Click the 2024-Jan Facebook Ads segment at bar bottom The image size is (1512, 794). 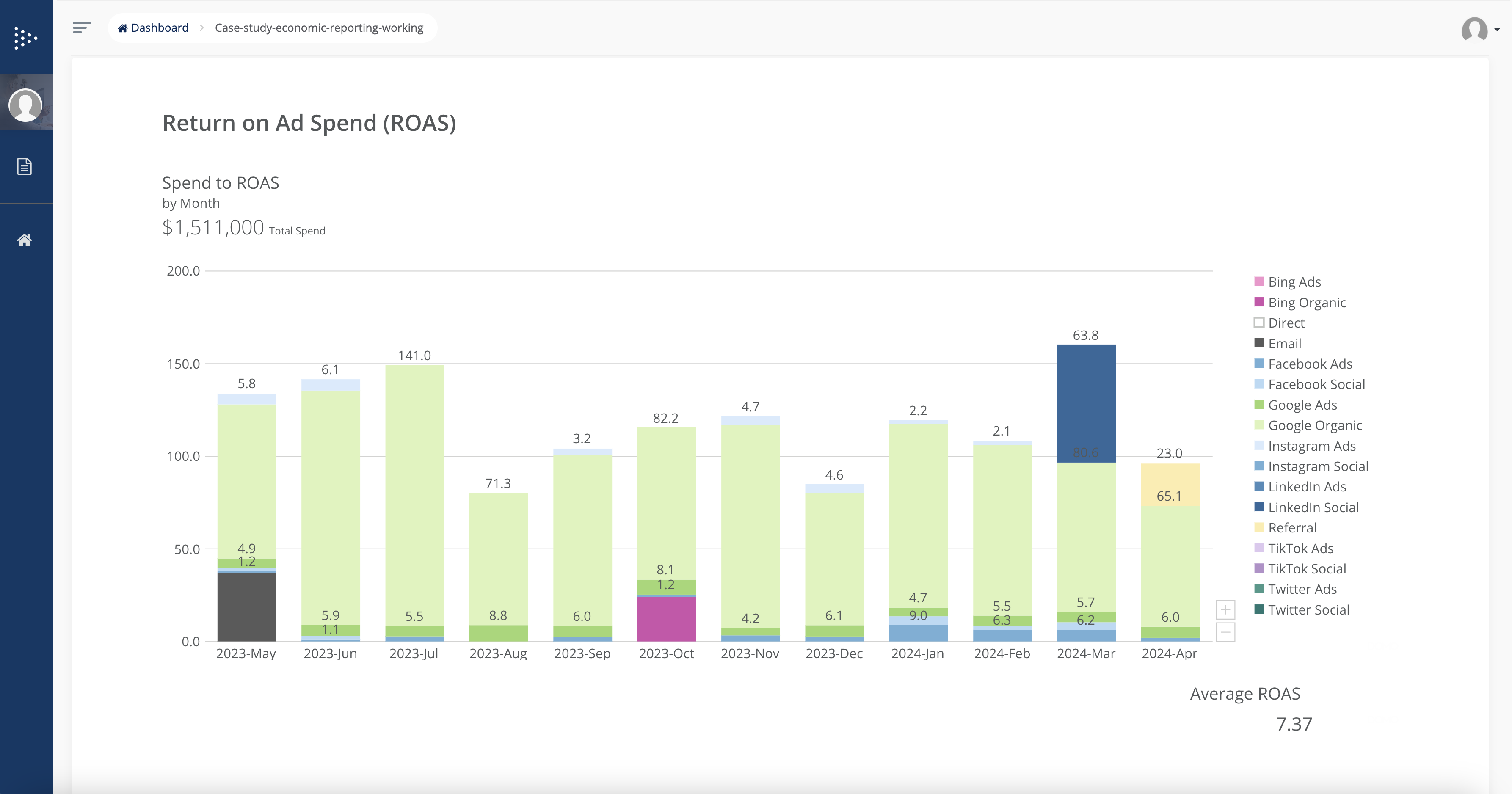(x=918, y=633)
